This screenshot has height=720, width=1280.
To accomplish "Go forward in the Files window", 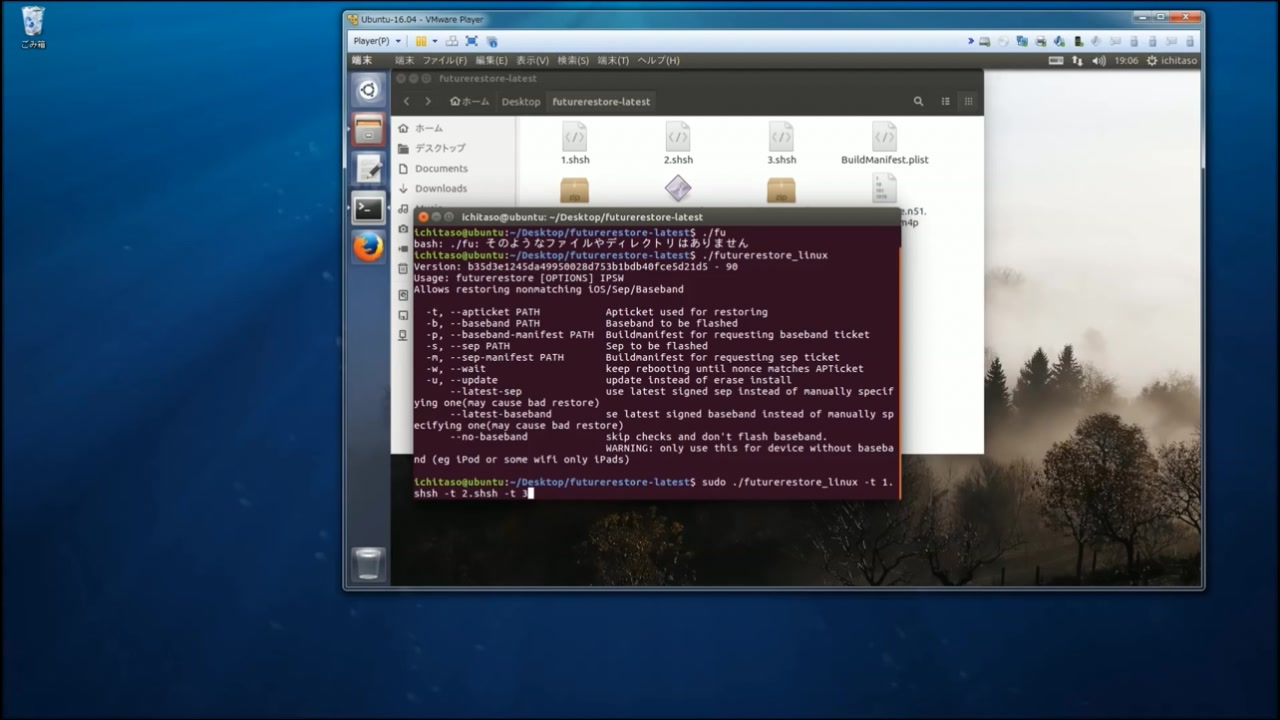I will pyautogui.click(x=428, y=101).
